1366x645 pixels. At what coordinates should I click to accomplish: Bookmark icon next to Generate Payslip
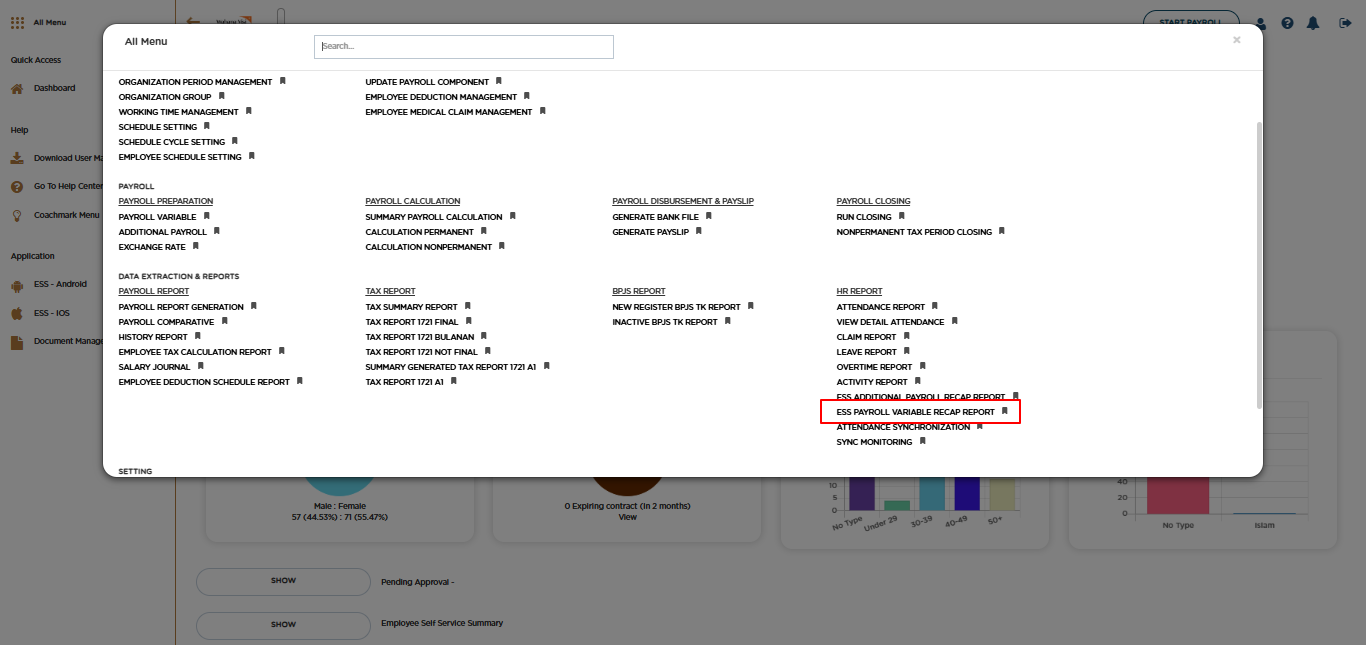point(699,231)
